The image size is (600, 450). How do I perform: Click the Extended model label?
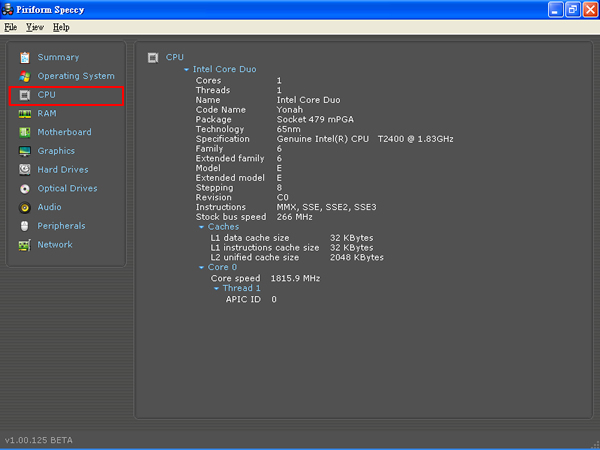230,178
